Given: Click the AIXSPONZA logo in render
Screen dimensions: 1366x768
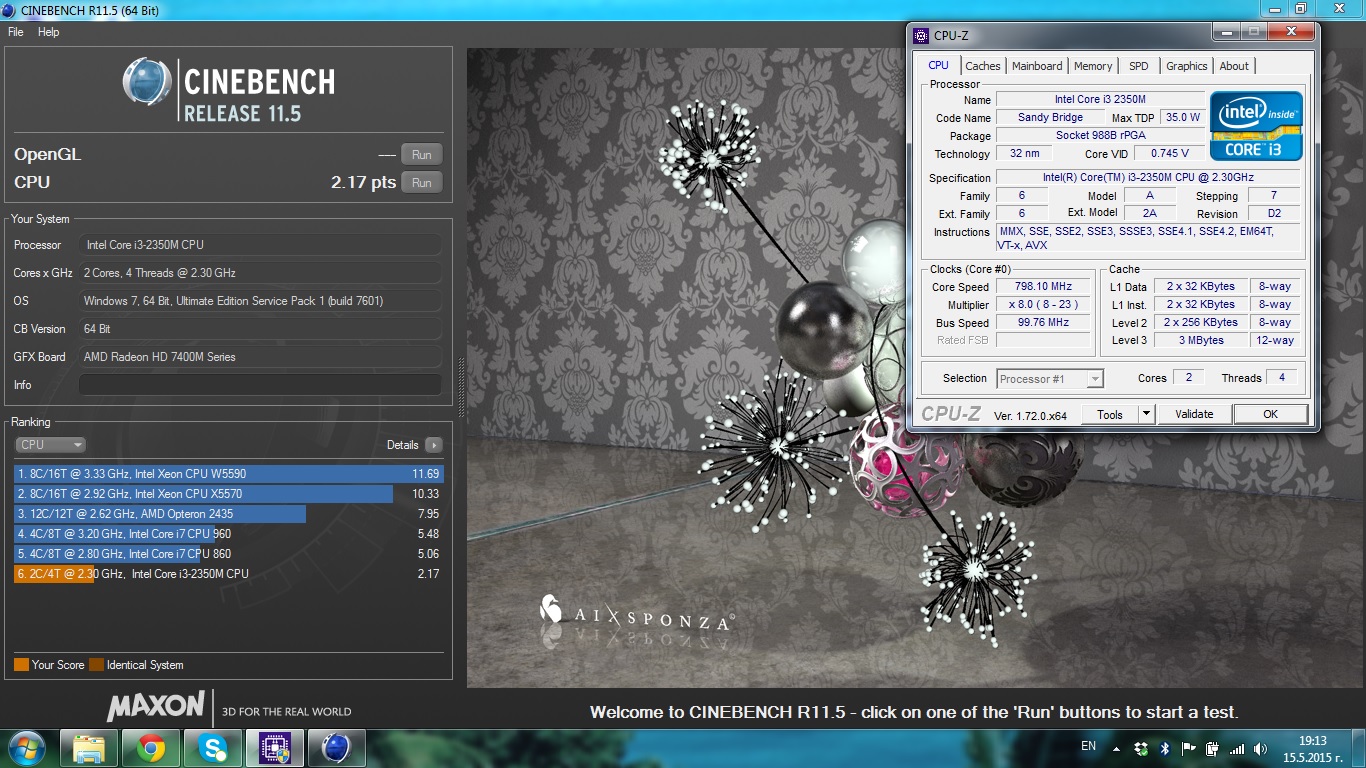Looking at the screenshot, I should click(x=637, y=614).
